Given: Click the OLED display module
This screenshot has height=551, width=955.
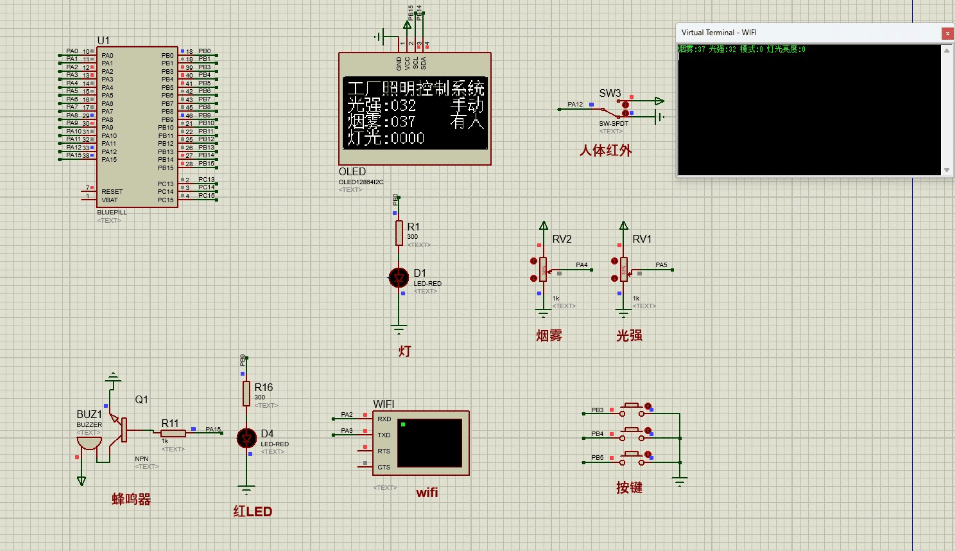Looking at the screenshot, I should click(x=415, y=108).
